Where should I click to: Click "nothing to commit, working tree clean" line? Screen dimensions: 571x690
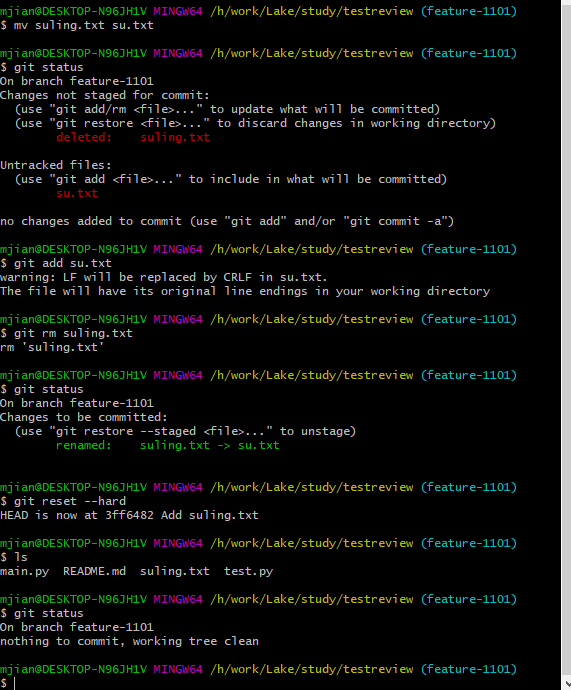pyautogui.click(x=129, y=641)
